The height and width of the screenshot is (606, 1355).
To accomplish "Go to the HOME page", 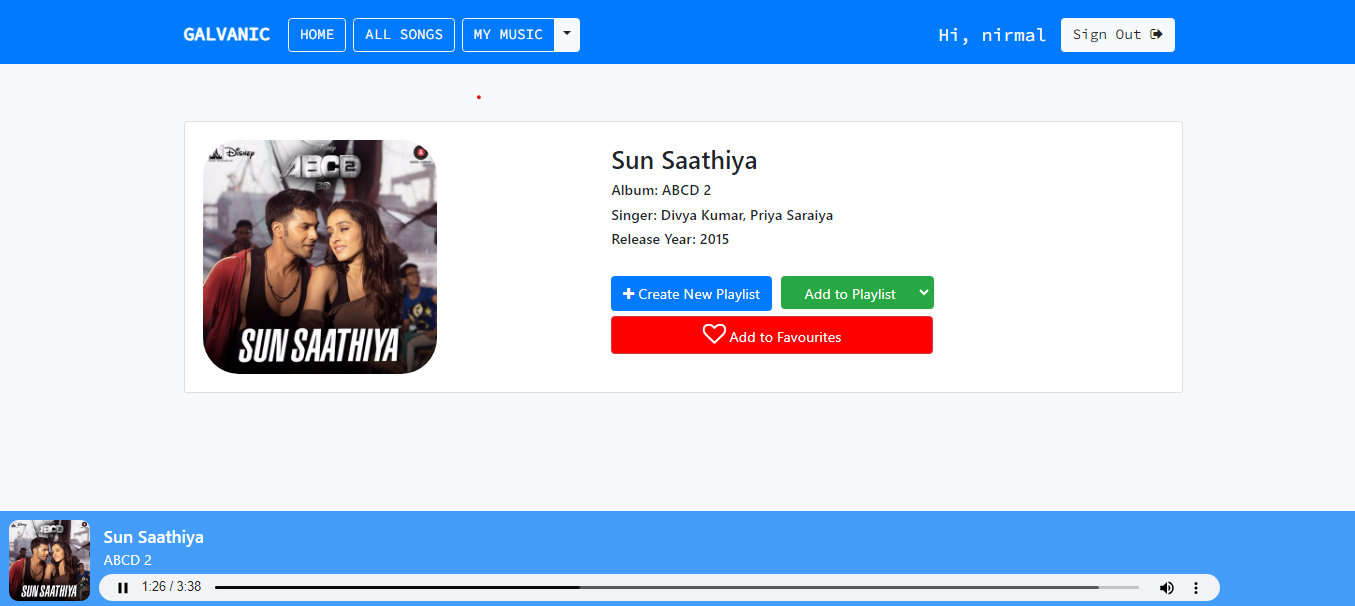I will point(317,35).
